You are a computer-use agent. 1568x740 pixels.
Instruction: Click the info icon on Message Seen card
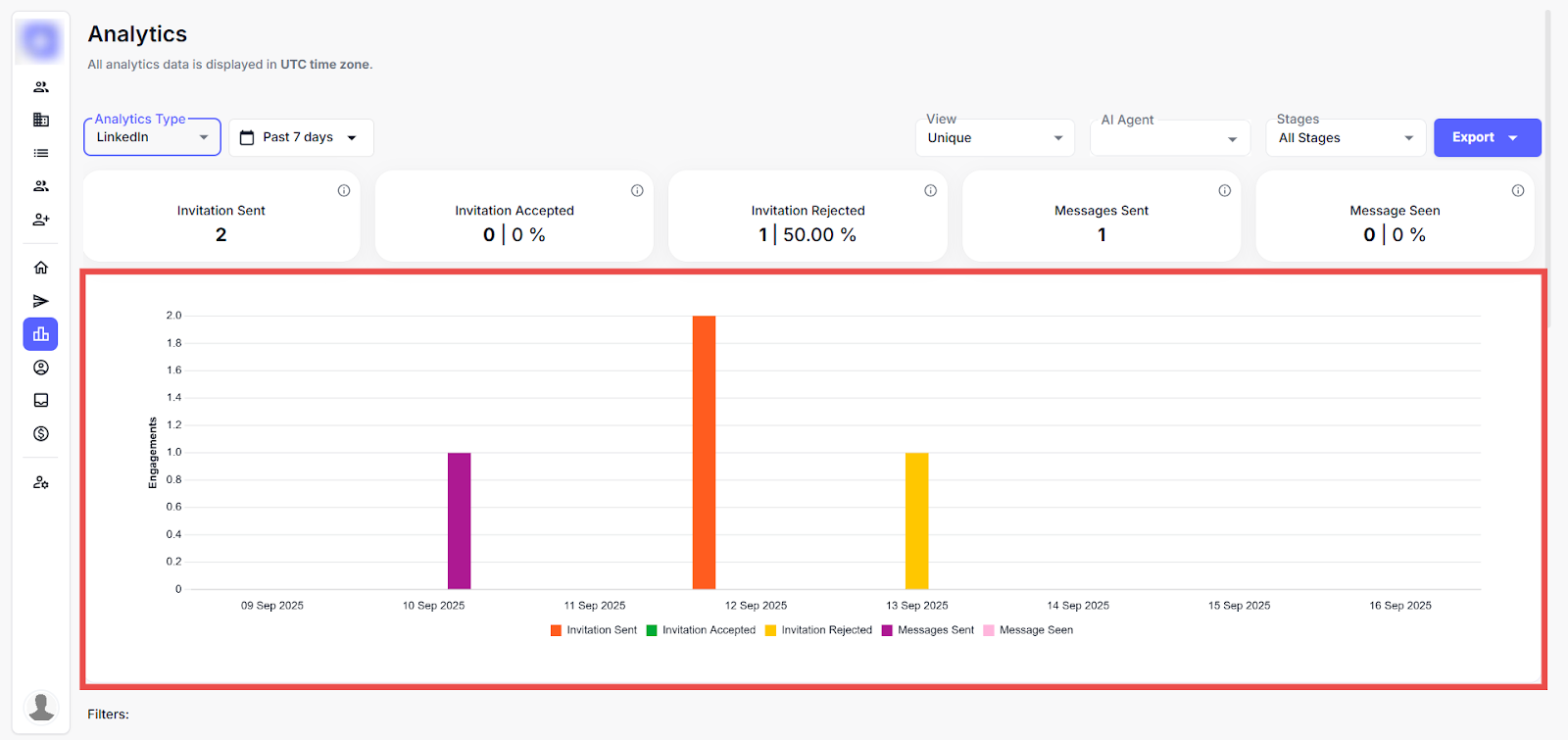click(x=1517, y=191)
